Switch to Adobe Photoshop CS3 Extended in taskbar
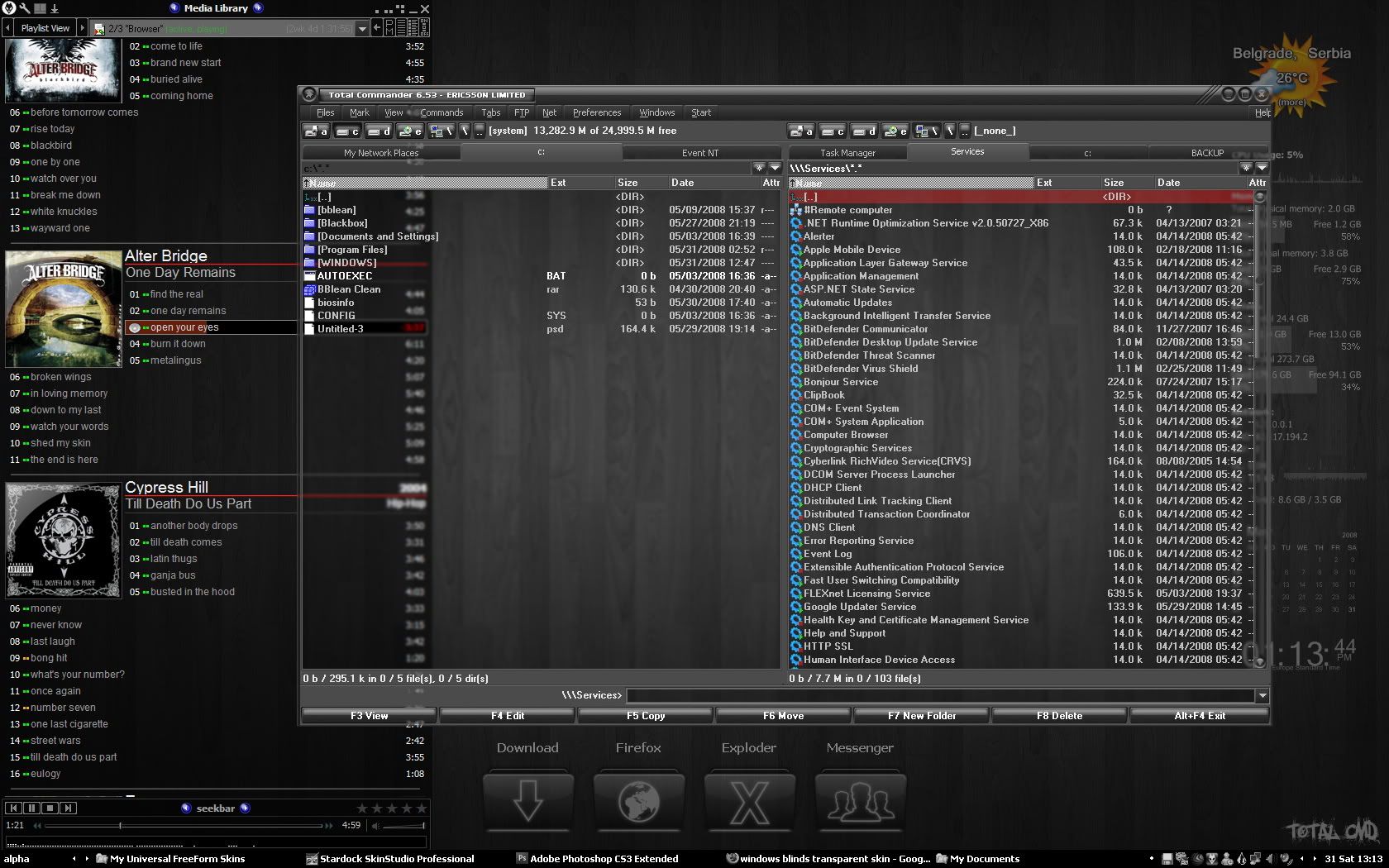The height and width of the screenshot is (868, 1389). (596, 859)
